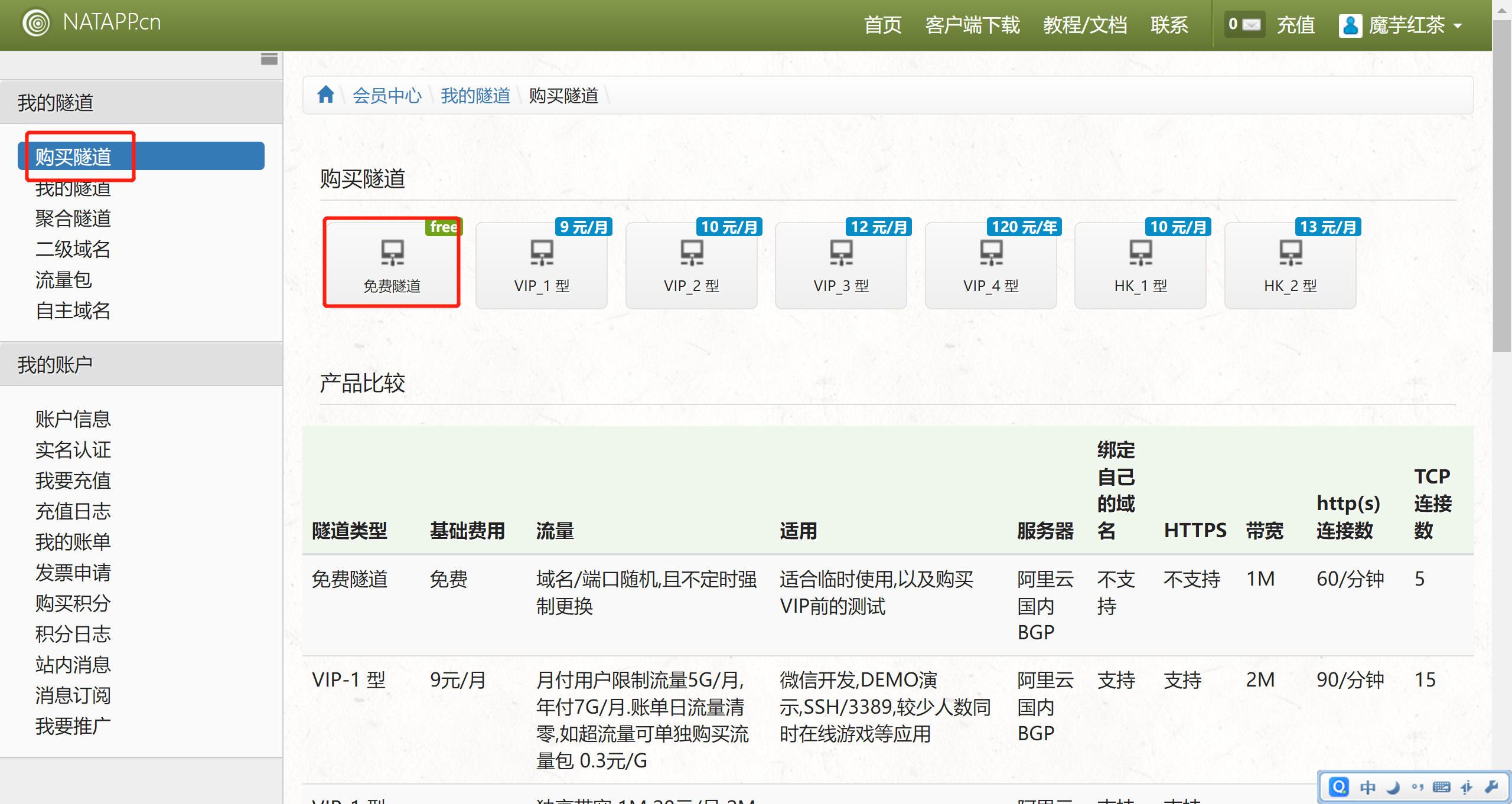Click the scrollbar up arrow

point(1502,10)
